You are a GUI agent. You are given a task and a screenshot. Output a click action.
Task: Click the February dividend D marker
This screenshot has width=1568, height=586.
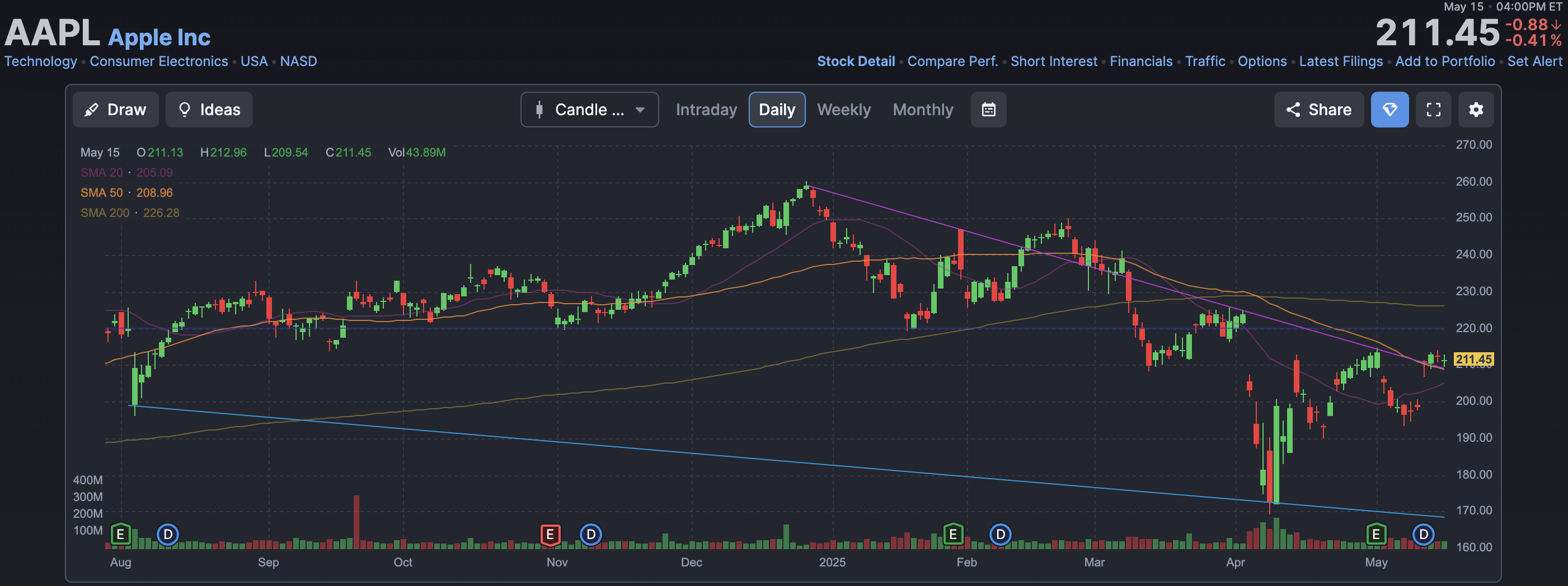click(1000, 535)
